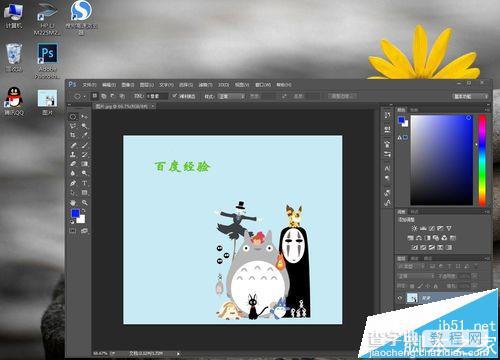Open the Adjustments panel flyout menu
This screenshot has width=500, height=360.
coord(487,212)
